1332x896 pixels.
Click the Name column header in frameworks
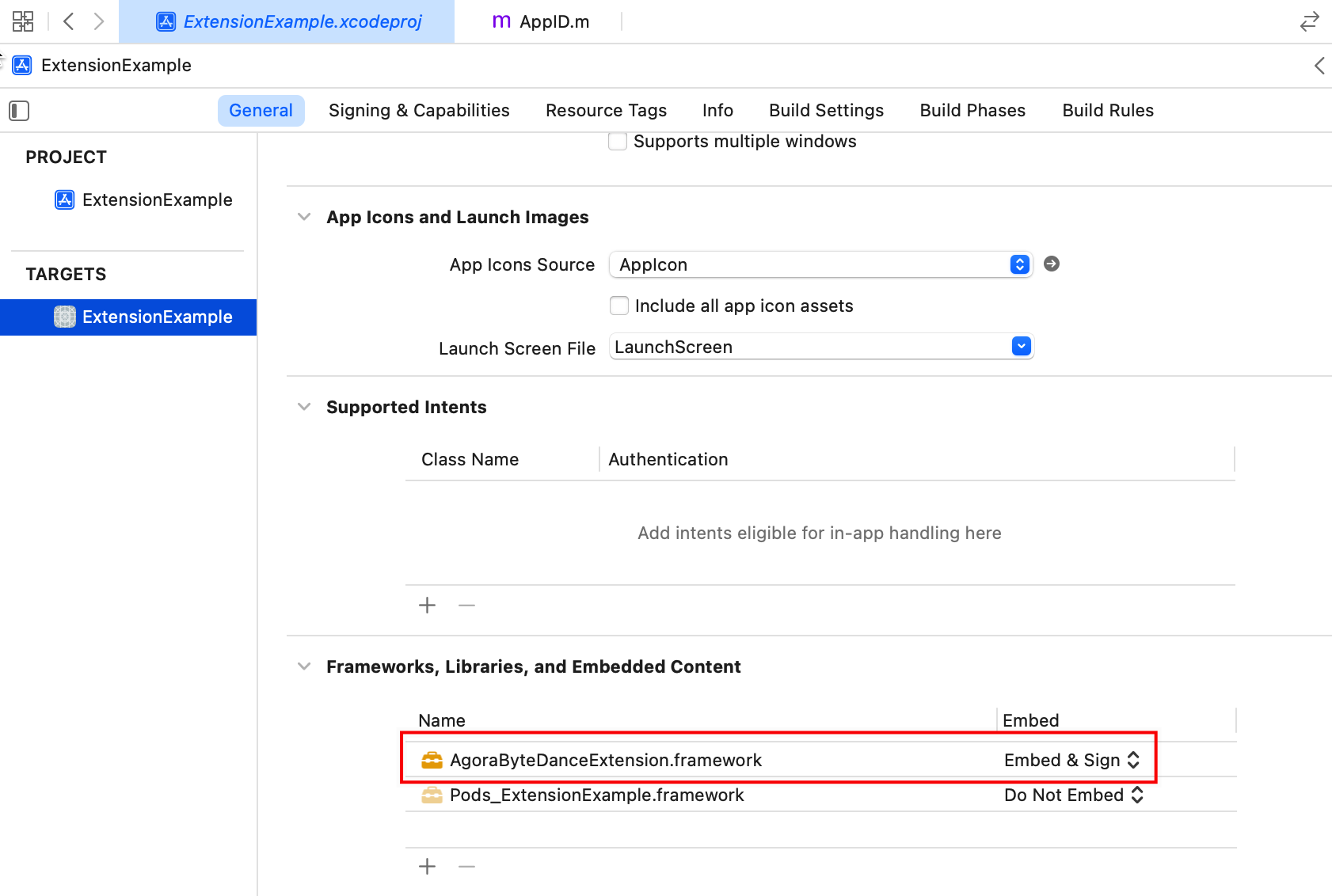click(441, 720)
